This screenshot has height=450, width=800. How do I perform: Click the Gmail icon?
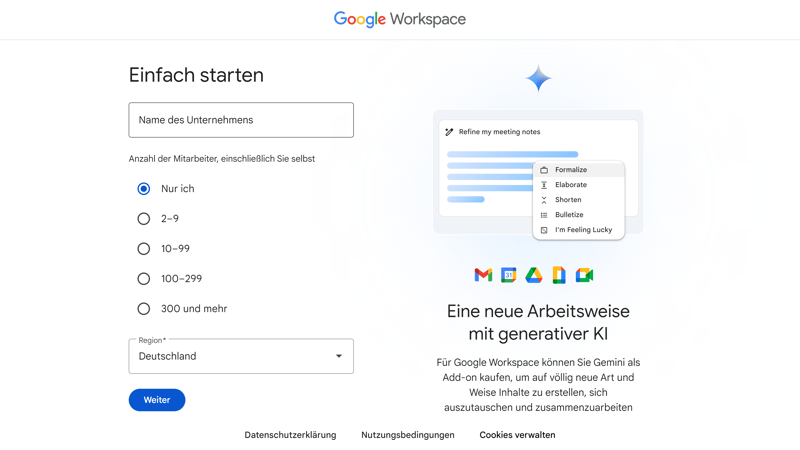[x=483, y=275]
